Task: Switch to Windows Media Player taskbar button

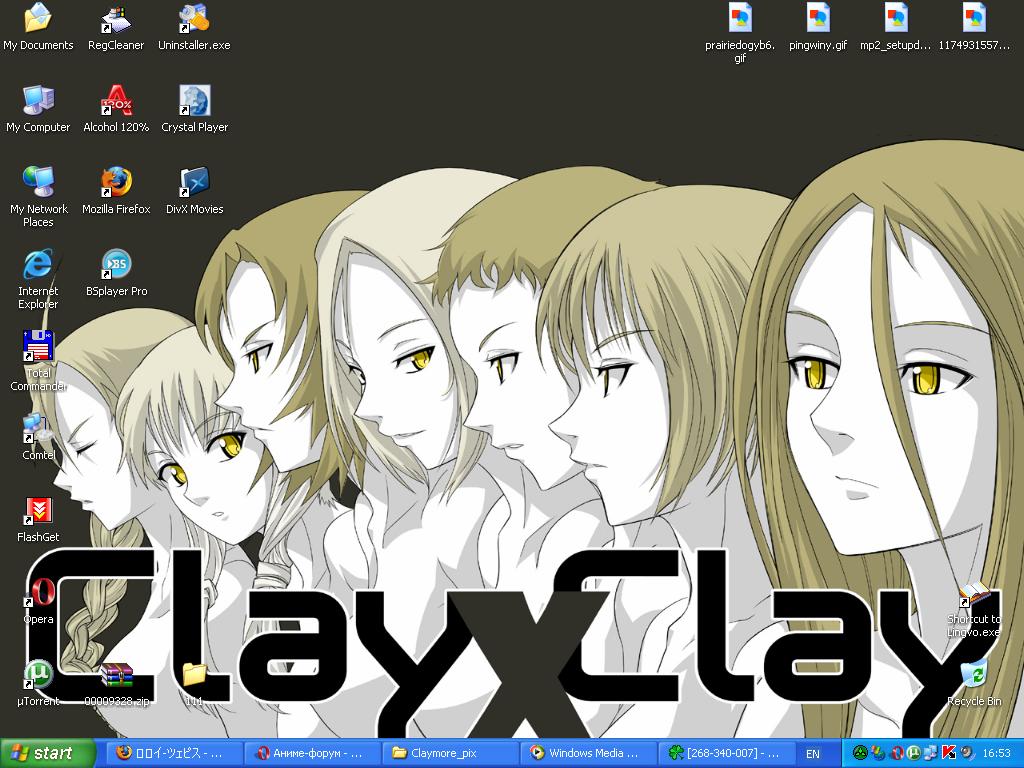Action: 589,754
